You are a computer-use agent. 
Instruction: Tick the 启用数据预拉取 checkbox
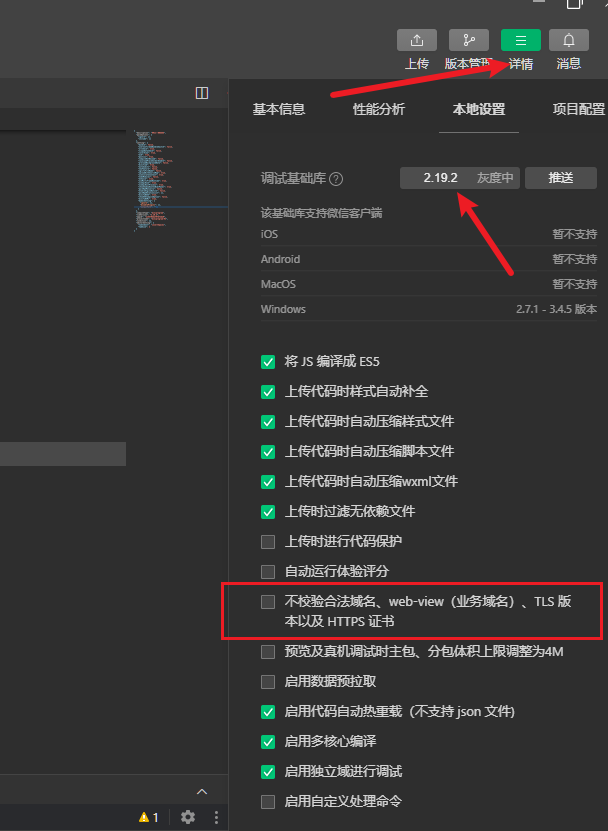[267, 681]
